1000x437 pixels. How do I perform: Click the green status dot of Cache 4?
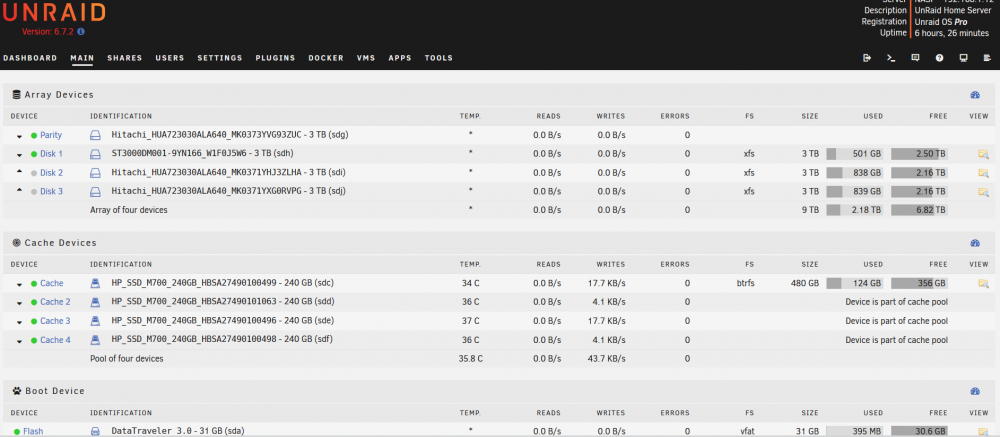click(34, 340)
